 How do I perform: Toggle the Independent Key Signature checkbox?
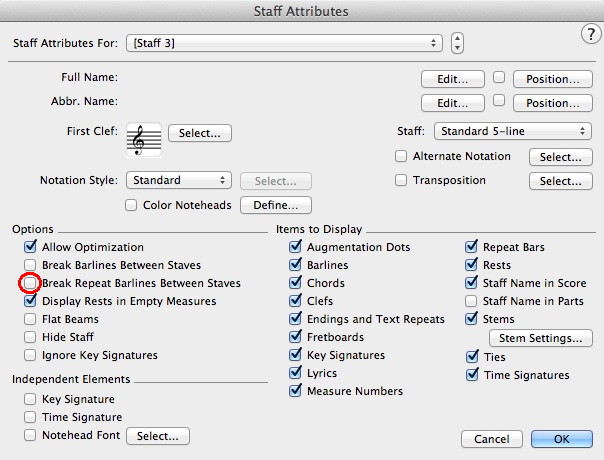pyautogui.click(x=30, y=398)
